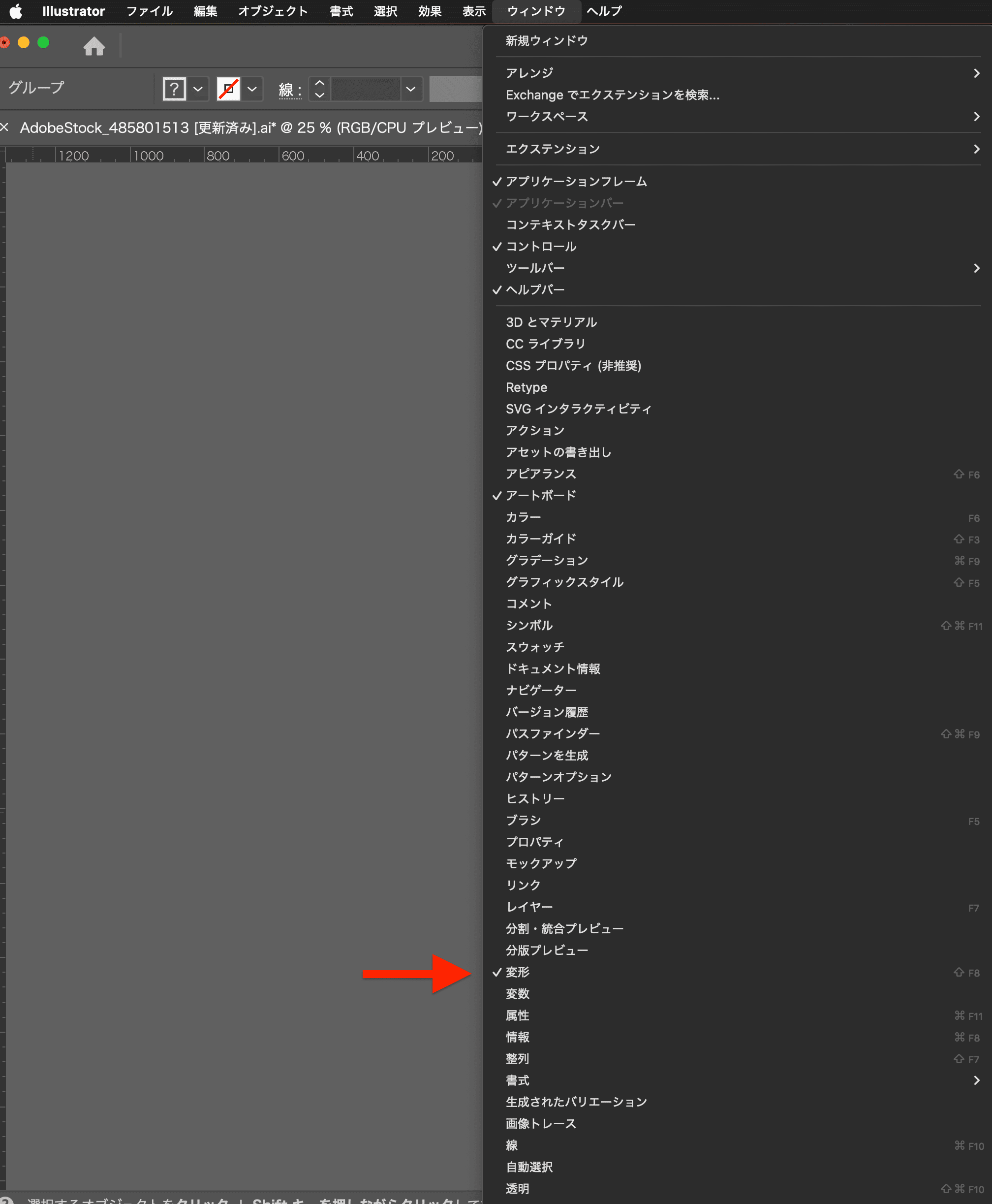Uncheck the コントロール menu item
The height and width of the screenshot is (1204, 992).
pyautogui.click(x=541, y=247)
